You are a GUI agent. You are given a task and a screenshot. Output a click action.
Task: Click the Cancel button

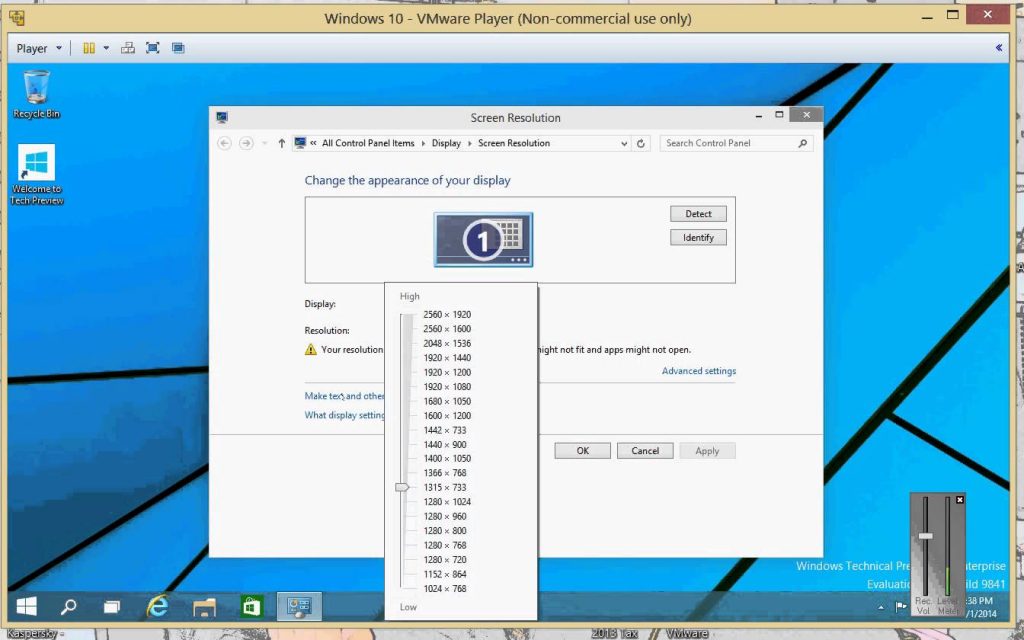[x=645, y=451]
